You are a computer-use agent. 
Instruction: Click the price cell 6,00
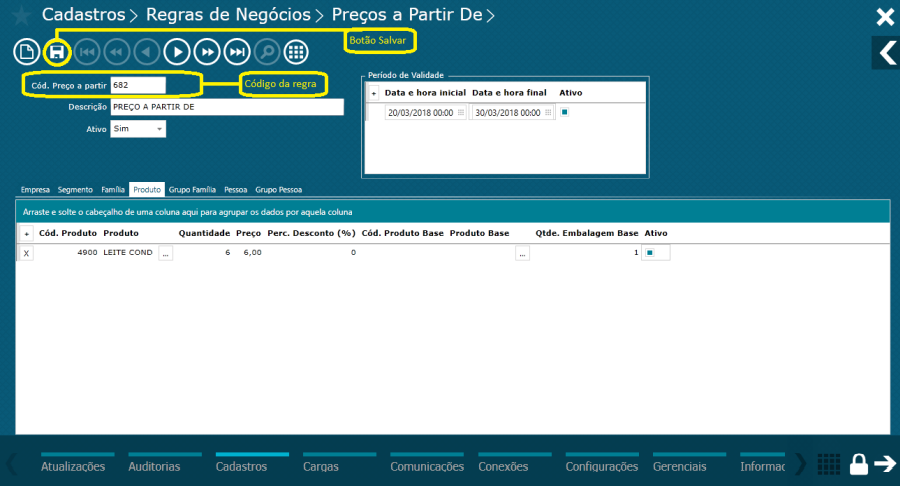pyautogui.click(x=252, y=252)
